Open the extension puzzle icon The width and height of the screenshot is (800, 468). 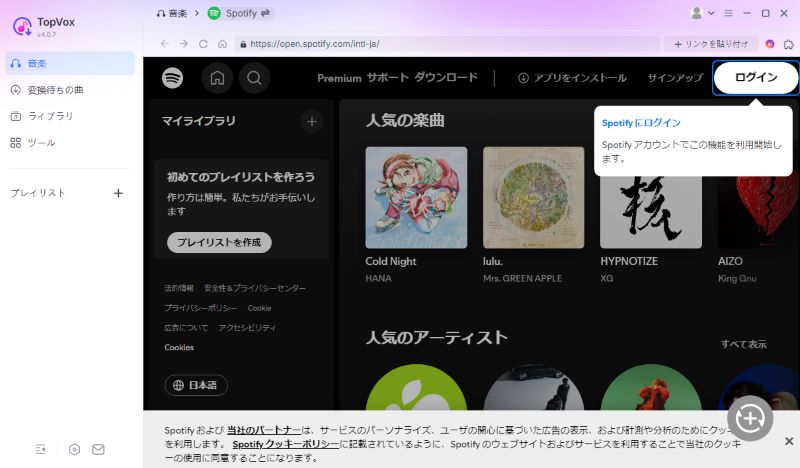click(x=789, y=44)
